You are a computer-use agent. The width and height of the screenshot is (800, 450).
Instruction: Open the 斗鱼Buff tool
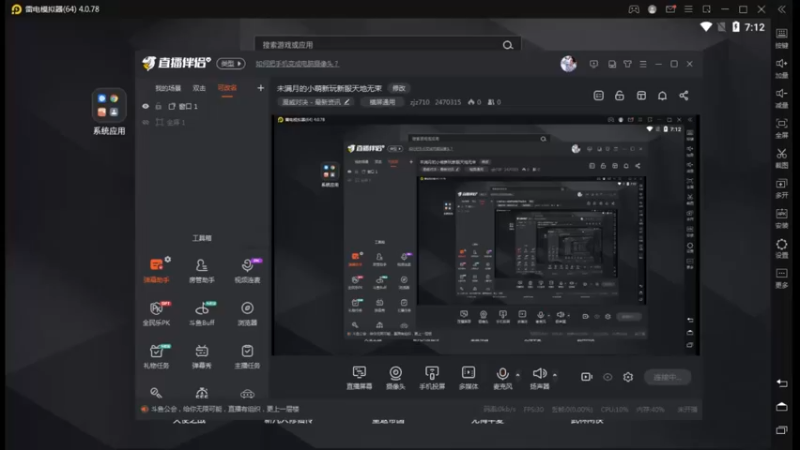click(x=202, y=313)
